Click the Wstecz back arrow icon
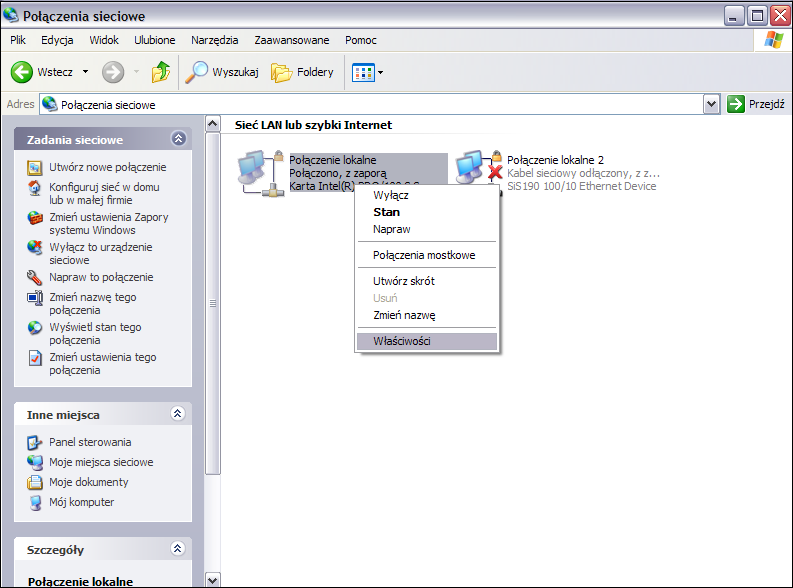The height and width of the screenshot is (588, 793). click(22, 72)
